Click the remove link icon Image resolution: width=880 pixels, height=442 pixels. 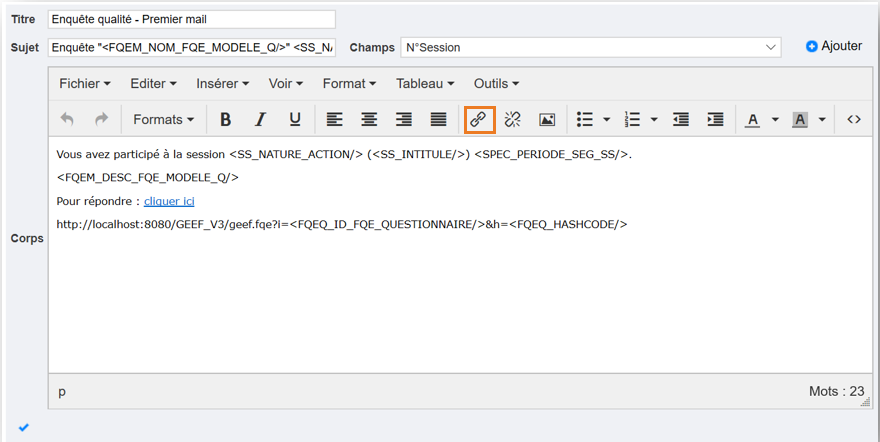(512, 119)
